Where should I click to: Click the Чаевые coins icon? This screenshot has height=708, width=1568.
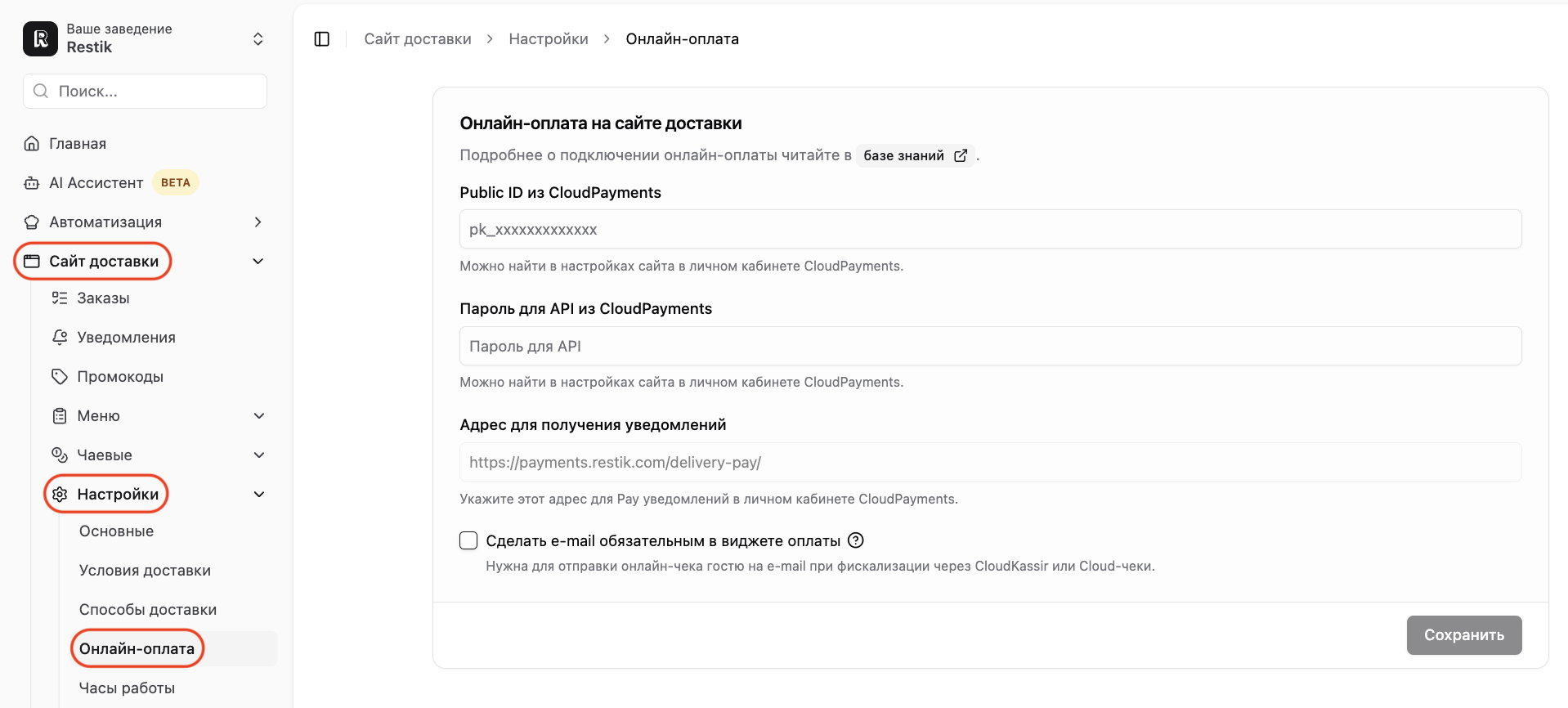[x=60, y=455]
